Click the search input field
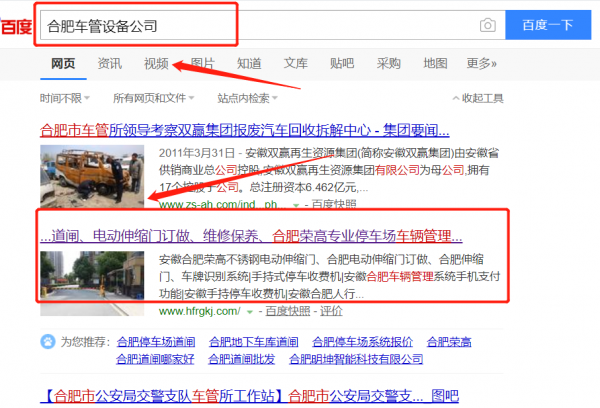This screenshot has width=600, height=408. [250, 25]
